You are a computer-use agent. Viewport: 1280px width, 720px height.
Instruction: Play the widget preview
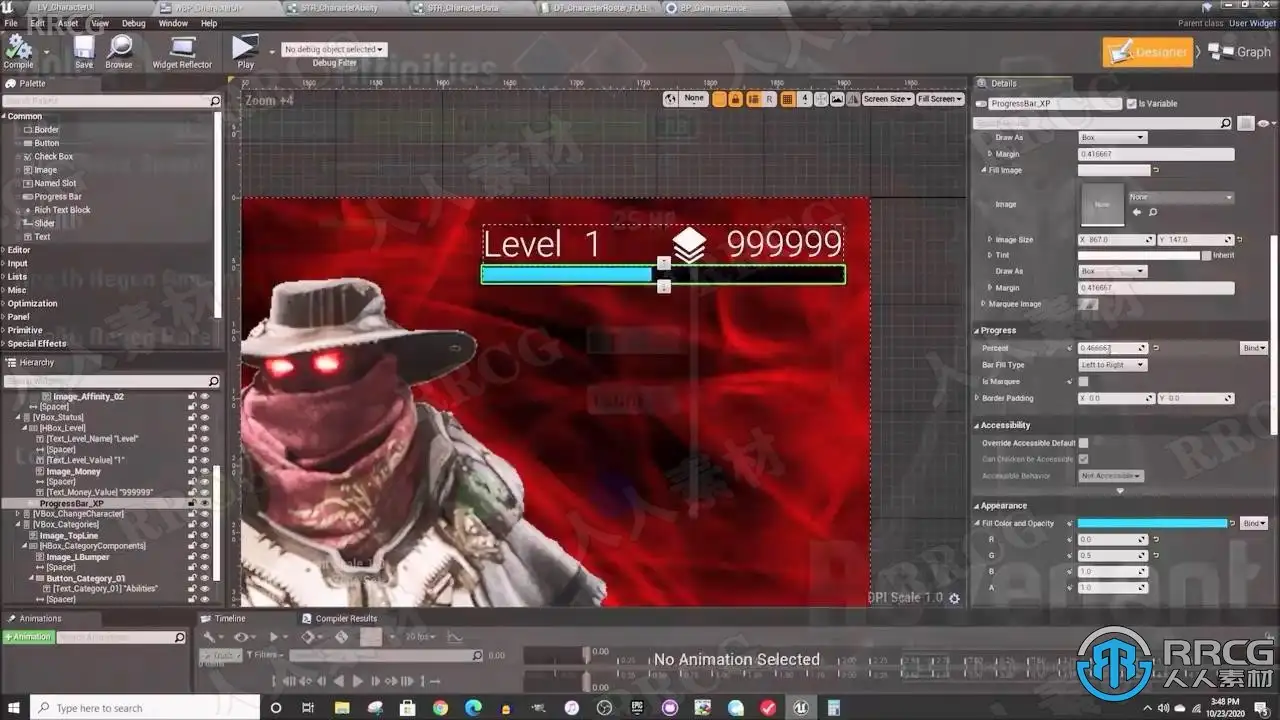coord(245,51)
